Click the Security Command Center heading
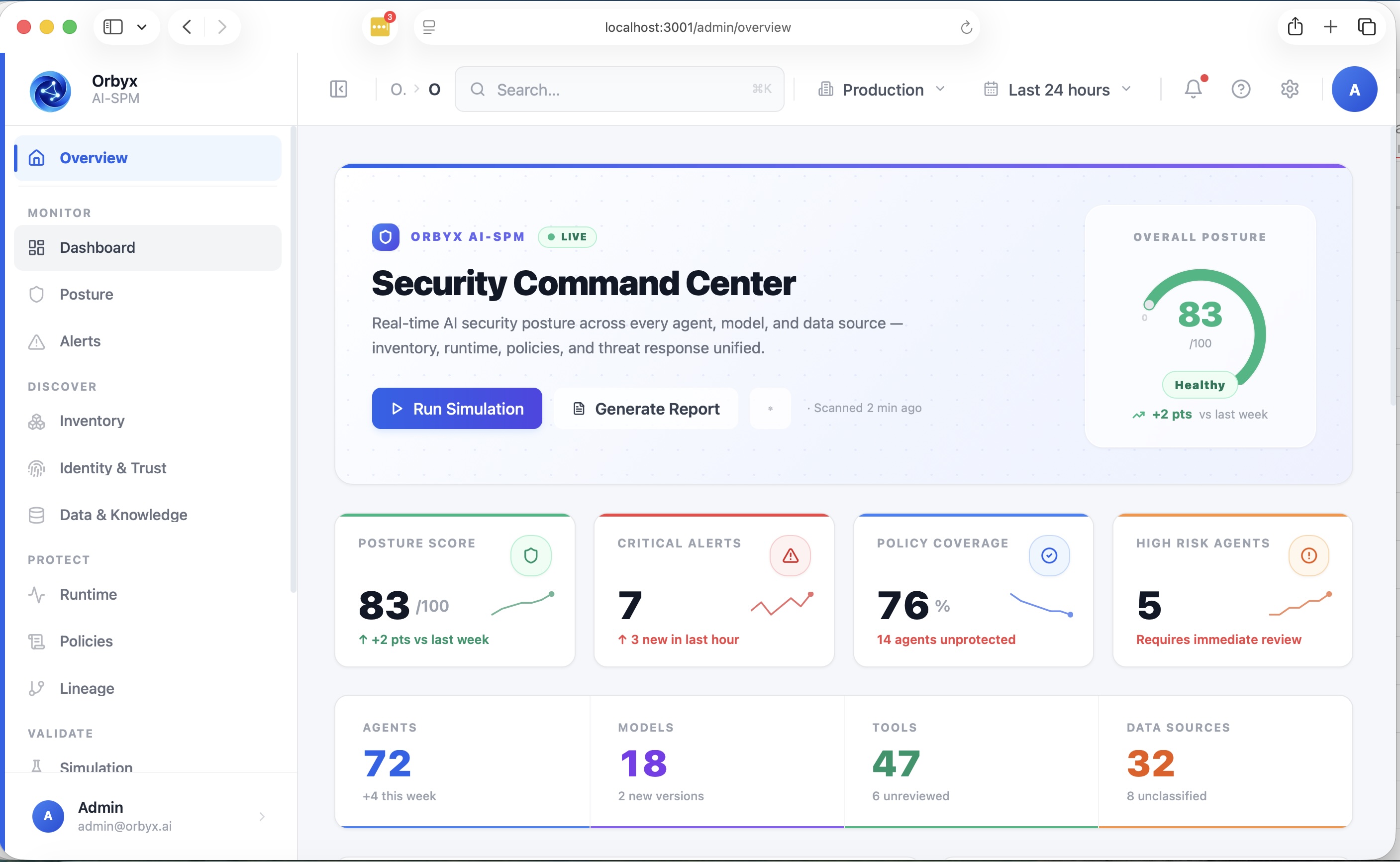 point(584,283)
